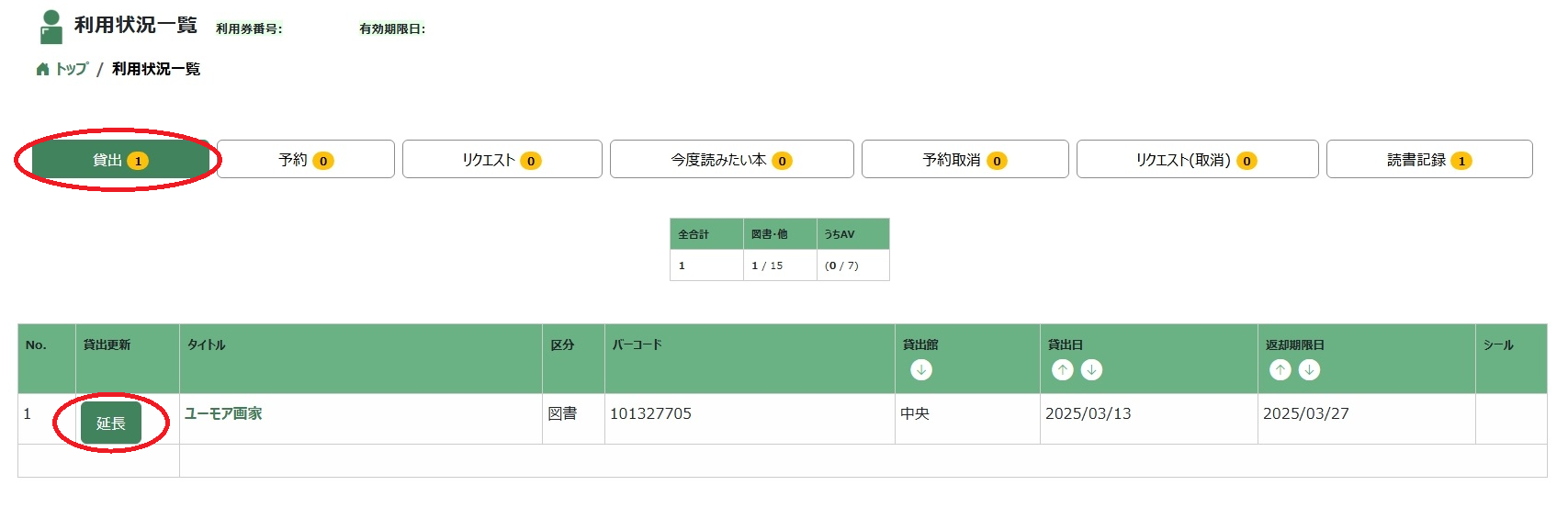The width and height of the screenshot is (1568, 508).
Task: Sort 返却期限日 ascending with up arrow
Action: (1280, 369)
